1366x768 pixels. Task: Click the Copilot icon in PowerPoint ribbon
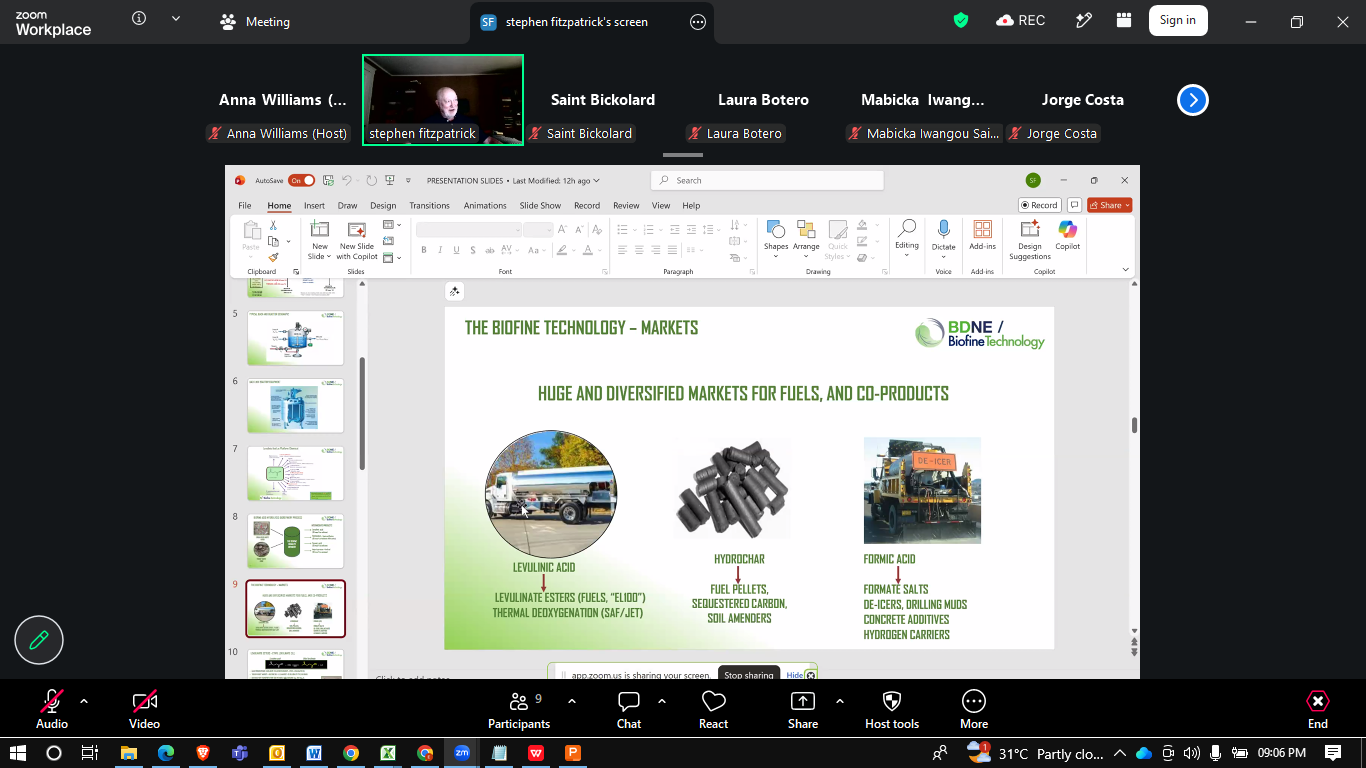pos(1067,234)
